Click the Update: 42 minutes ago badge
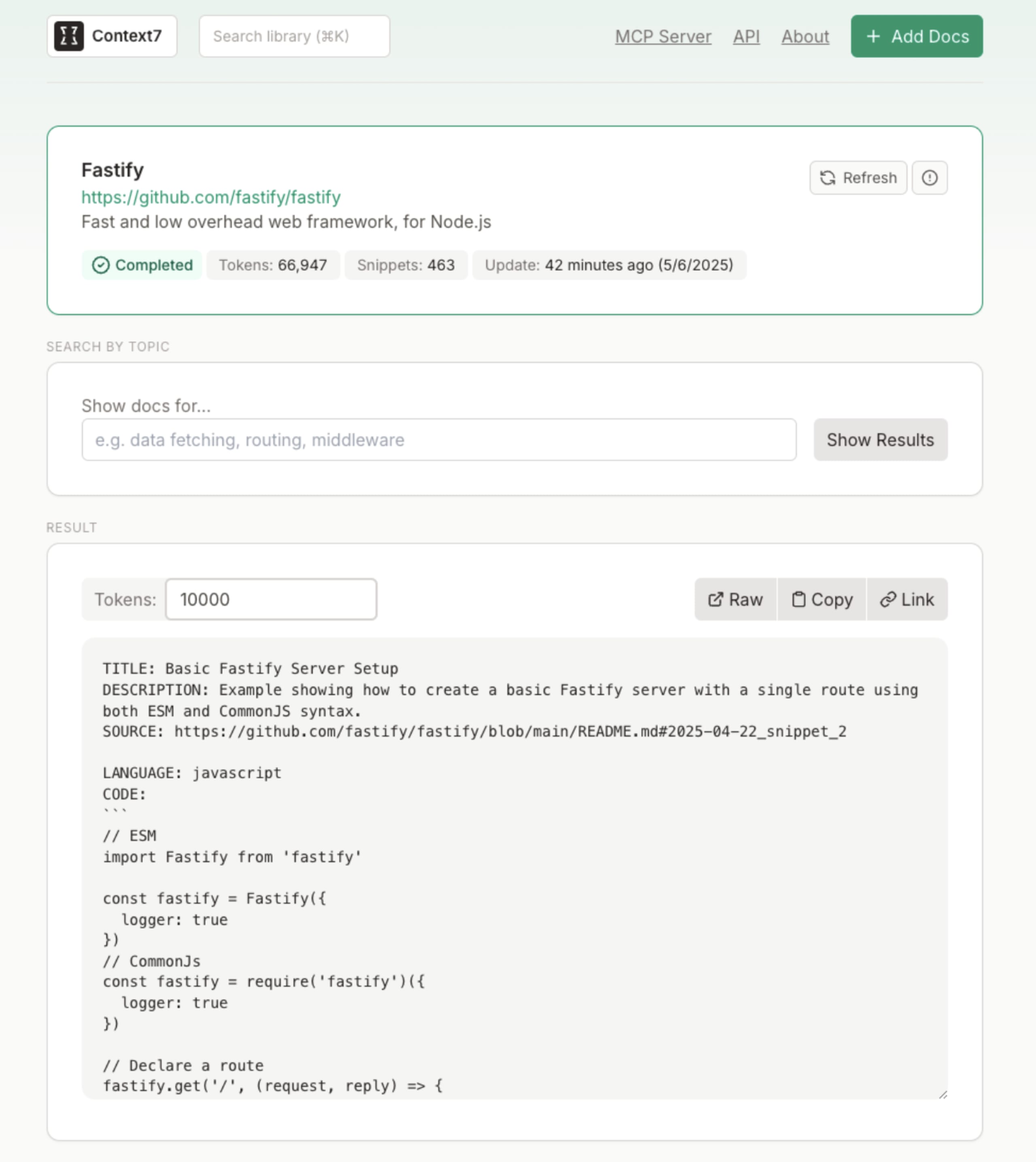Viewport: 1036px width, 1162px height. [609, 265]
